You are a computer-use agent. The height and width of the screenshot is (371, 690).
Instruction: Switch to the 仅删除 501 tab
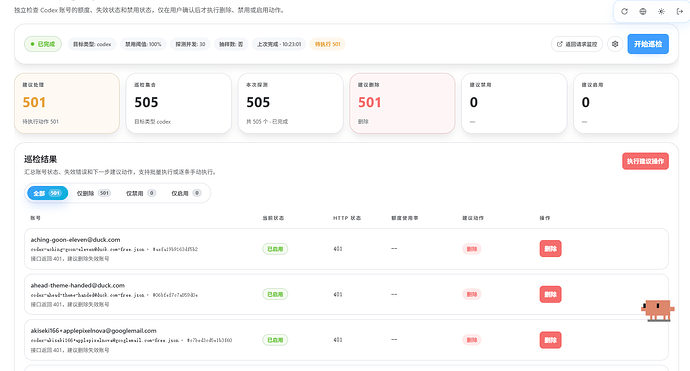[x=93, y=193]
